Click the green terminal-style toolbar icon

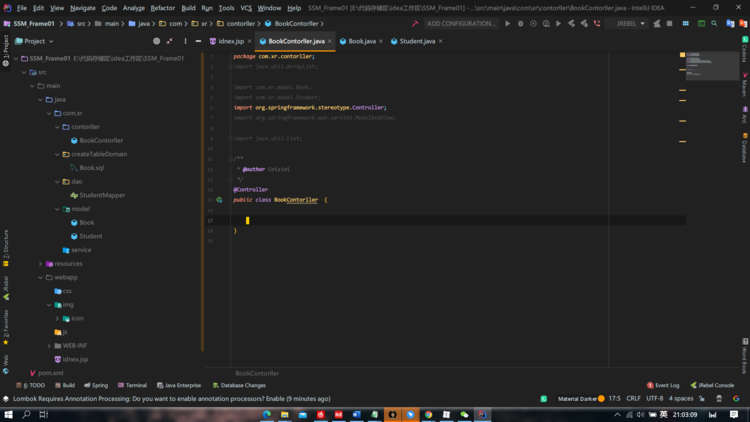pos(701,23)
